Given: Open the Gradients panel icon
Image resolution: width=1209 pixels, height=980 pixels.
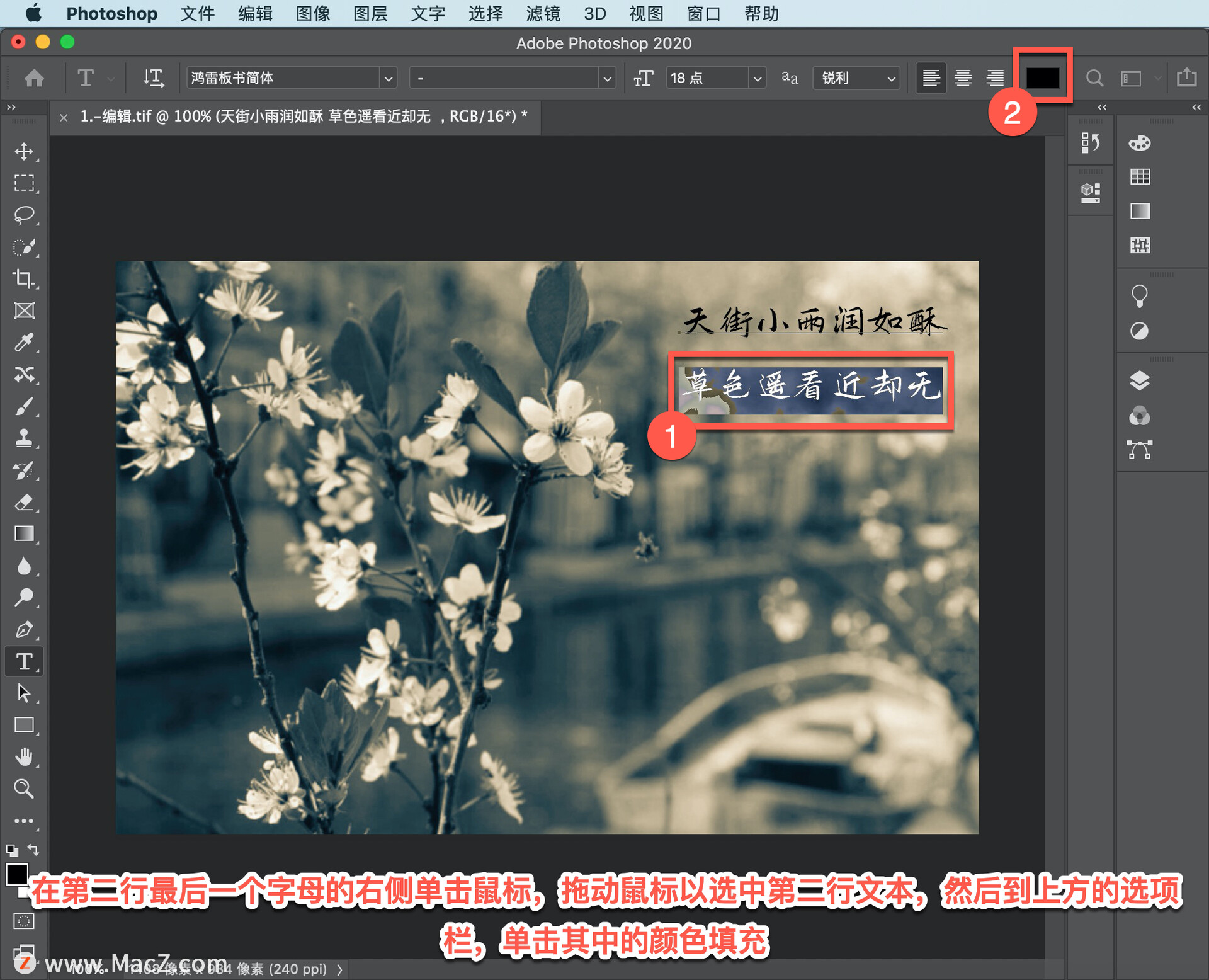Looking at the screenshot, I should 1140,211.
